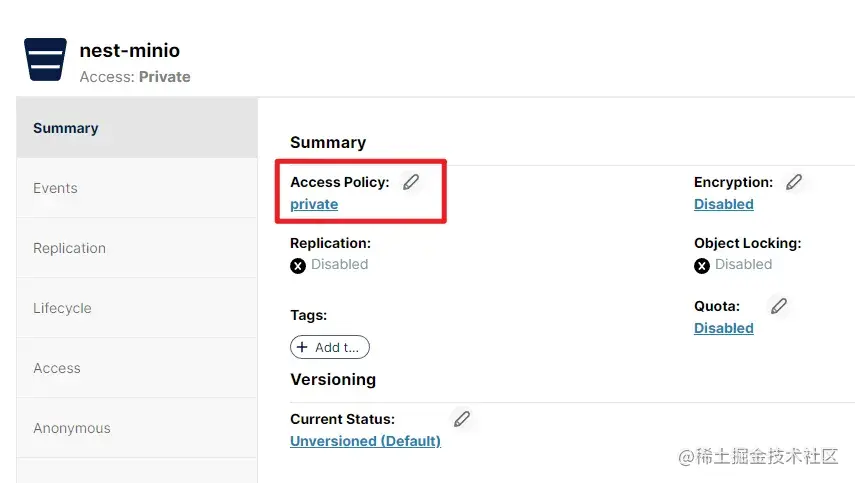This screenshot has height=483, width=855.
Task: Click the nest-minio bucket icon
Action: coord(45,60)
